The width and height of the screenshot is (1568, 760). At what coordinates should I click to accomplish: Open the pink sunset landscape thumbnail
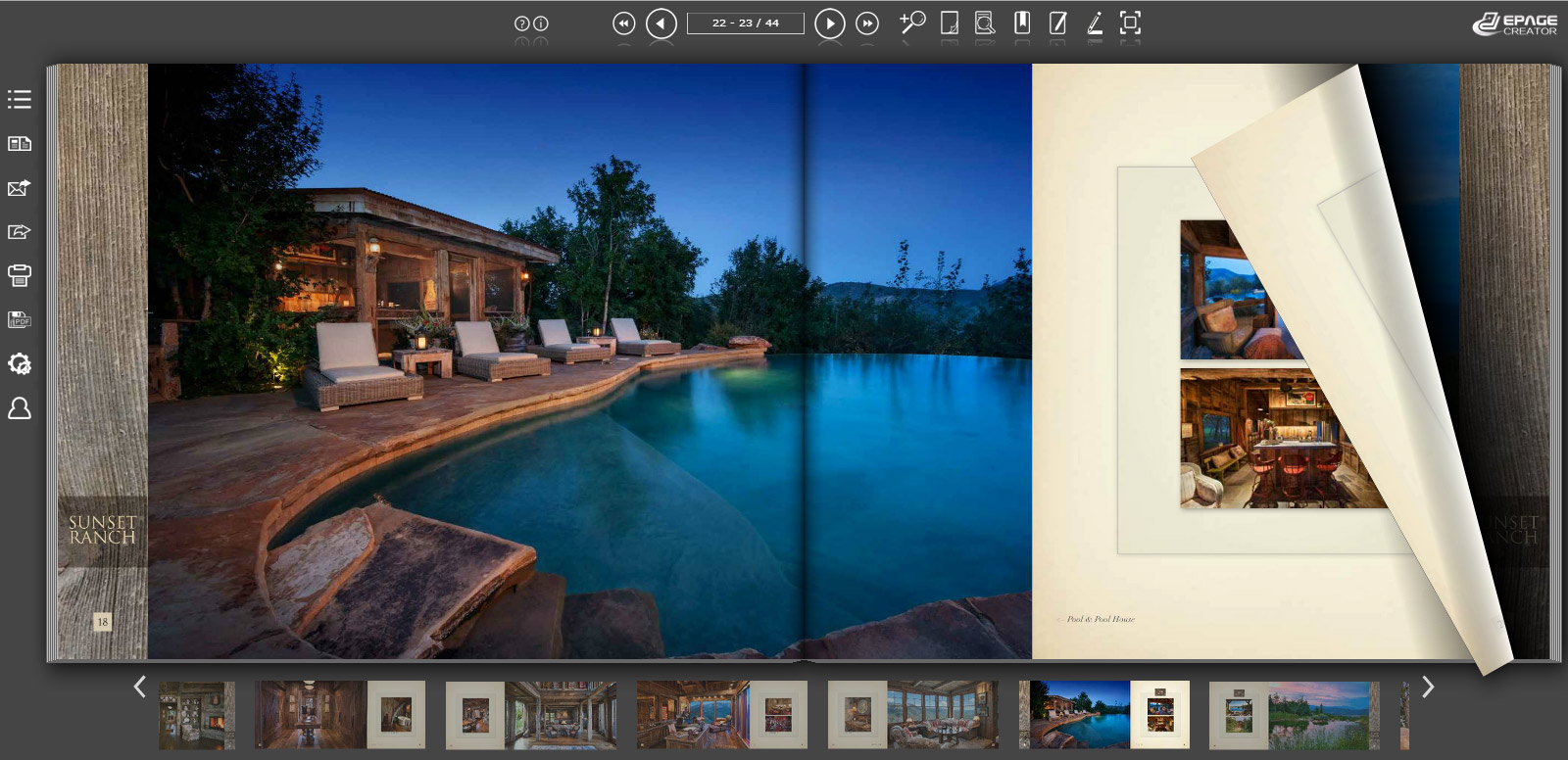tap(1323, 716)
